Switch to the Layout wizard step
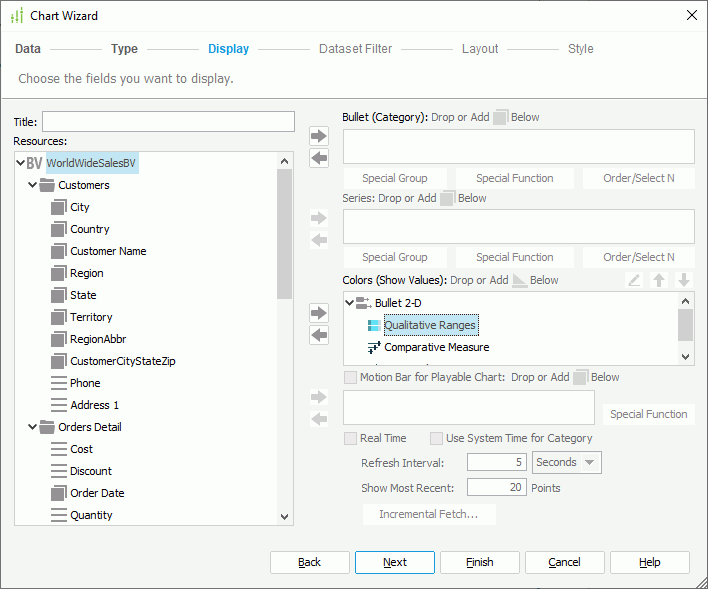 tap(480, 49)
